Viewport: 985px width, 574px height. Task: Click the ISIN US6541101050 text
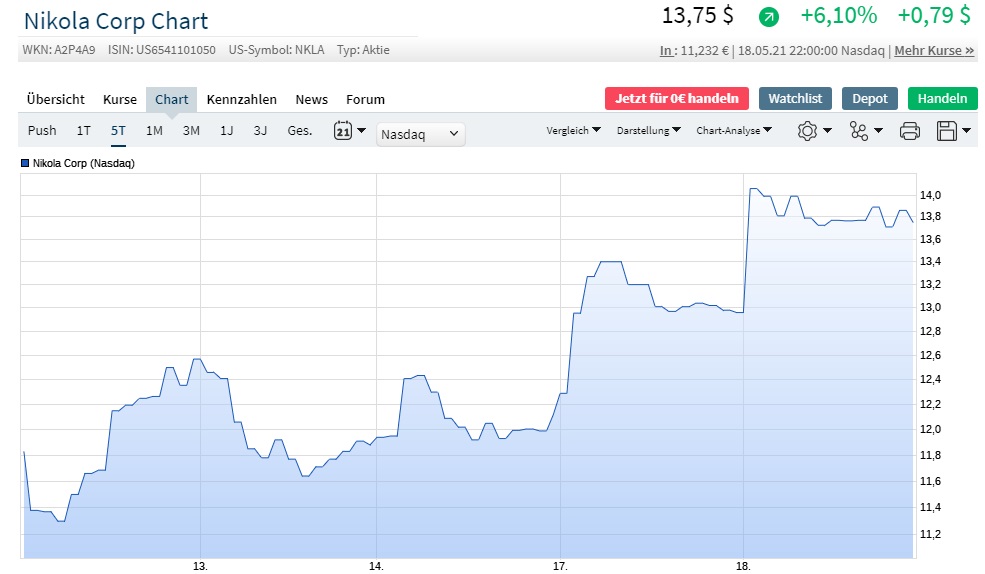161,50
